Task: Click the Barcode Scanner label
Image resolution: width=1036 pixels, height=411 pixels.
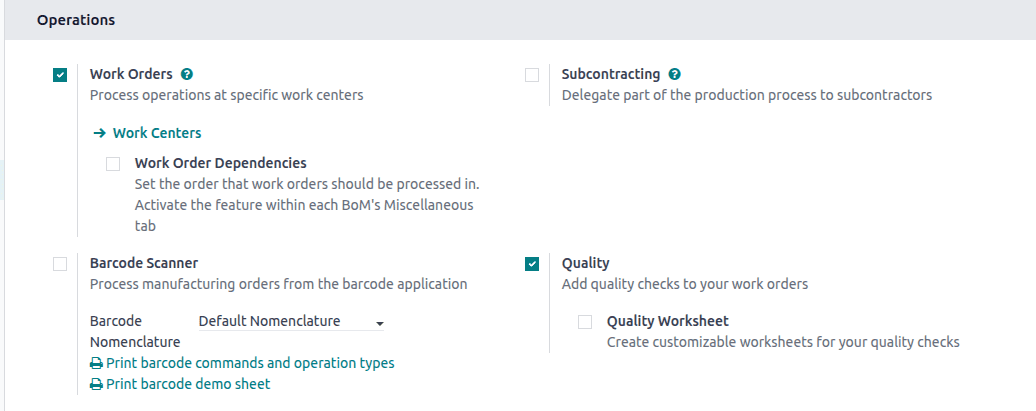Action: 144,263
